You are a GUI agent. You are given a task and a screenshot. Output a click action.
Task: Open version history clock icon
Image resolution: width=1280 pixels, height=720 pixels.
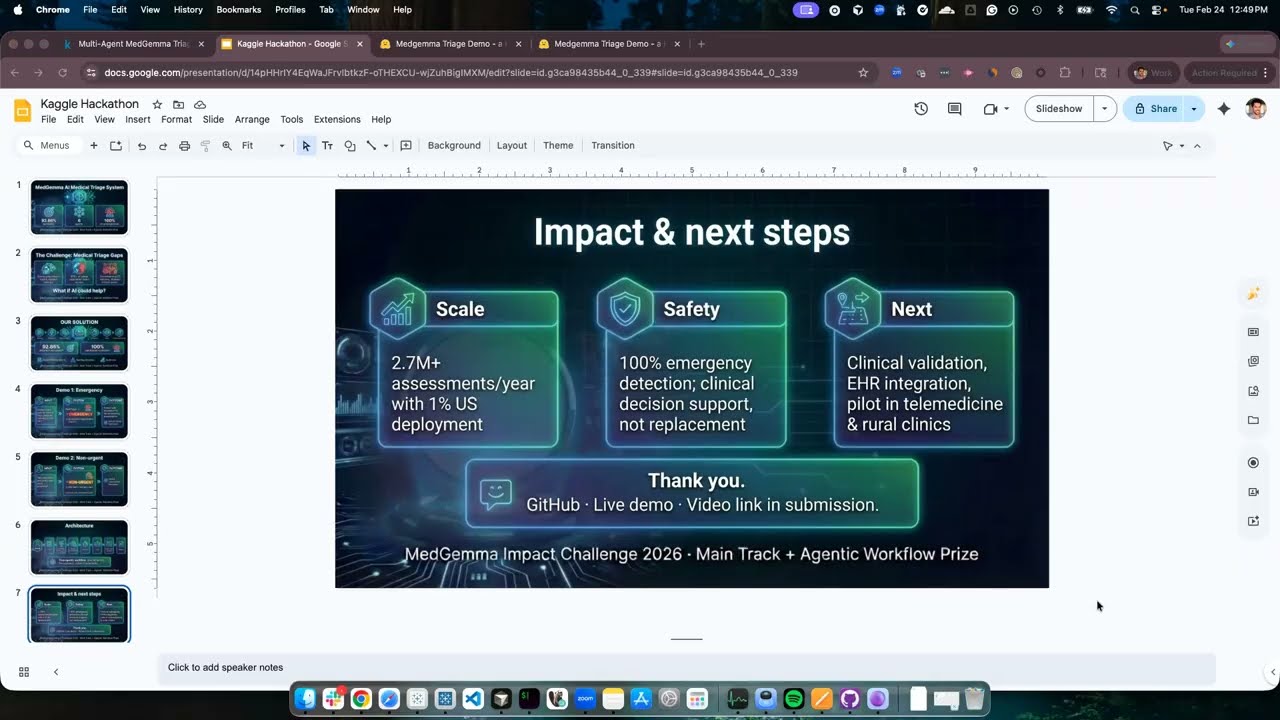pyautogui.click(x=921, y=108)
